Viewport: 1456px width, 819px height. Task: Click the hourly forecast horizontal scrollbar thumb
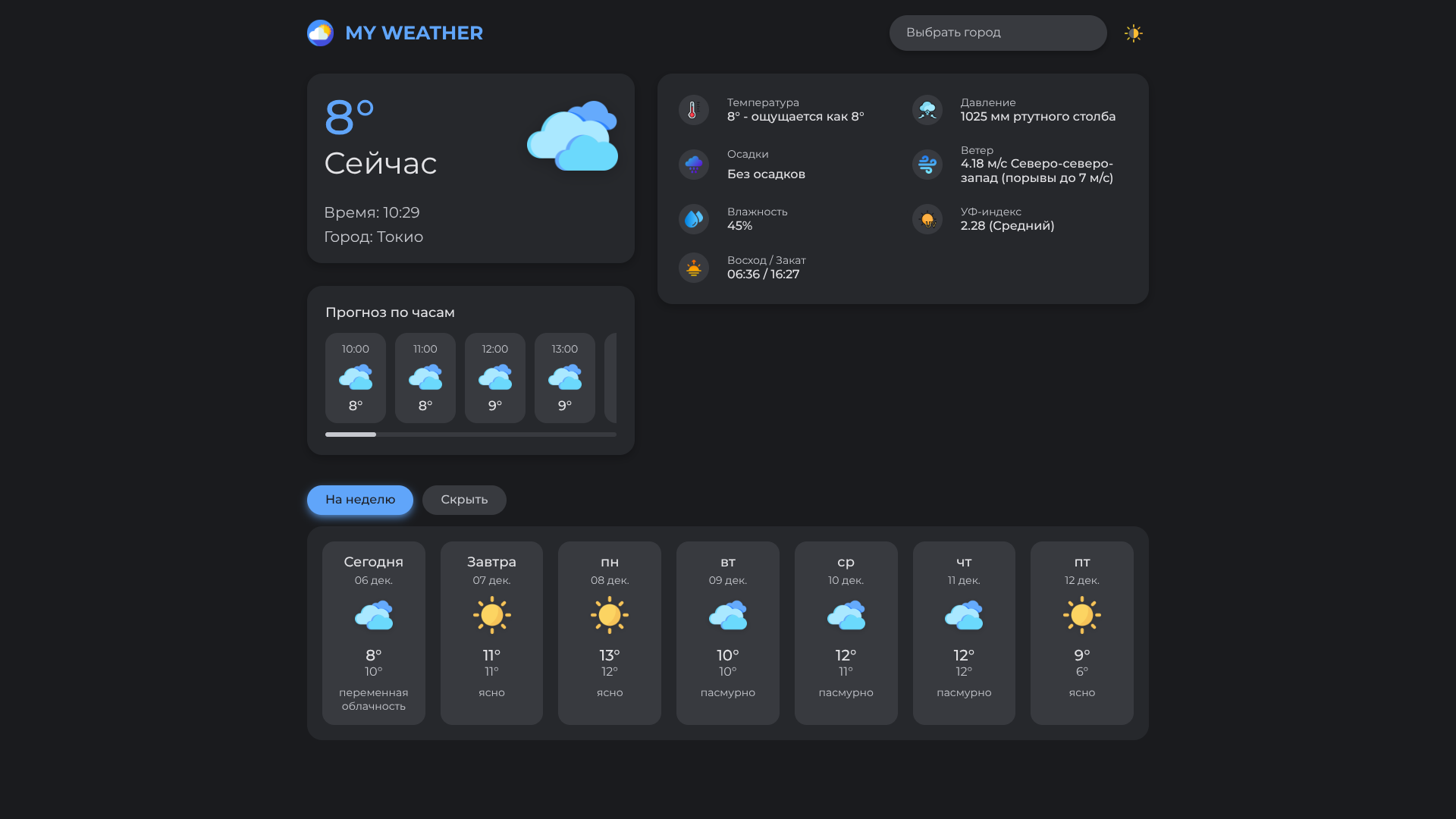coord(350,435)
